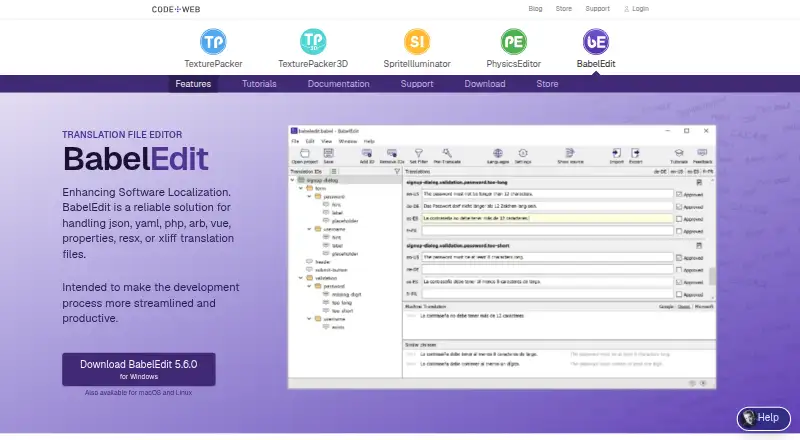Toggle Approved for de-DE in too-long group
800x440 pixels.
679,207
